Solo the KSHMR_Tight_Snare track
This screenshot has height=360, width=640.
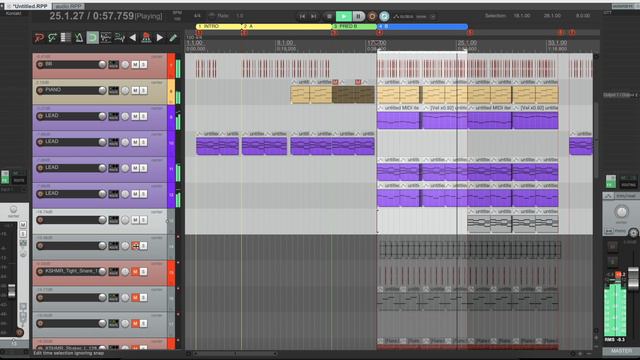(143, 271)
